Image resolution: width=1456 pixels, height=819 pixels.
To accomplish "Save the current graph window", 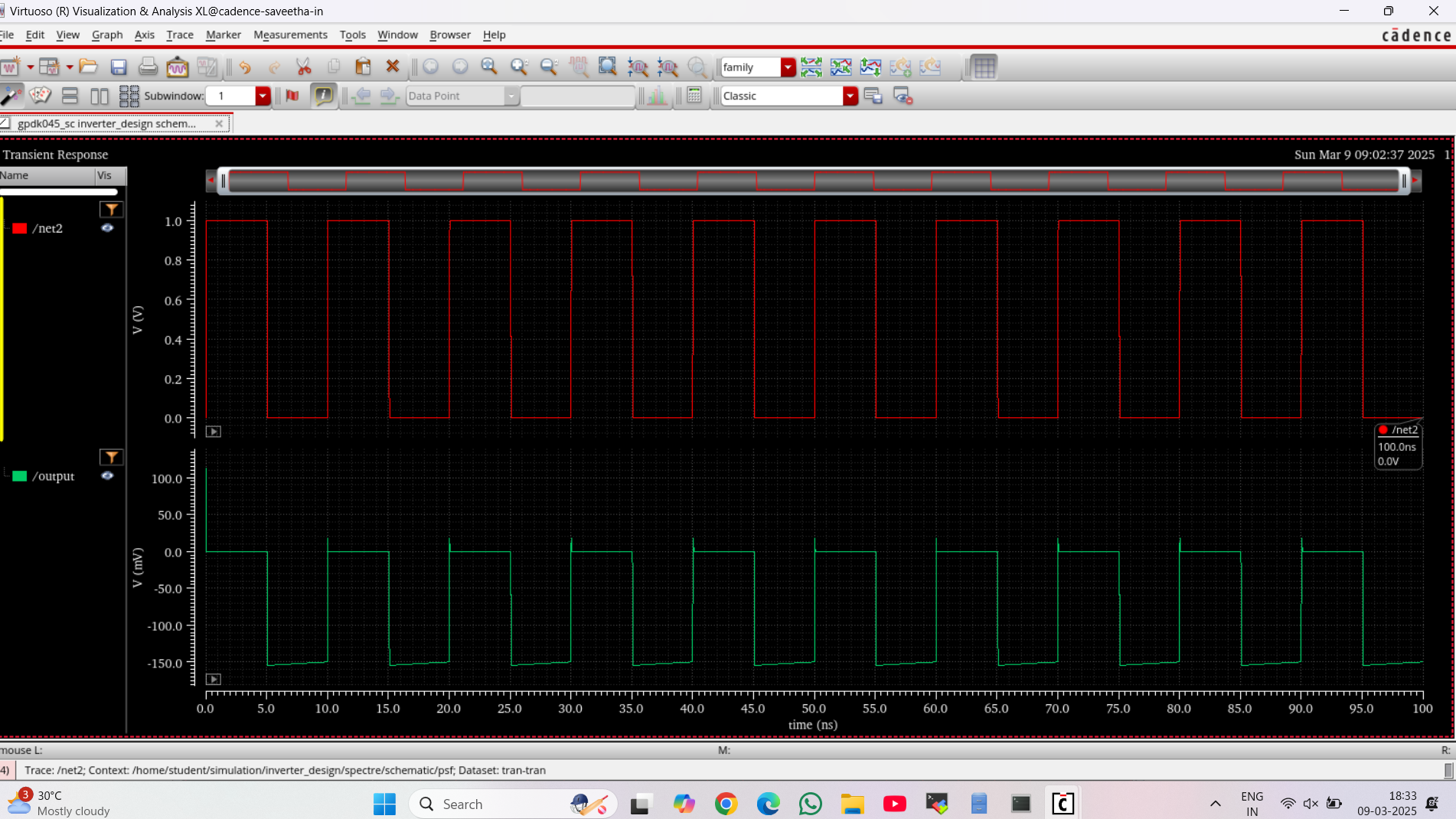I will [119, 67].
